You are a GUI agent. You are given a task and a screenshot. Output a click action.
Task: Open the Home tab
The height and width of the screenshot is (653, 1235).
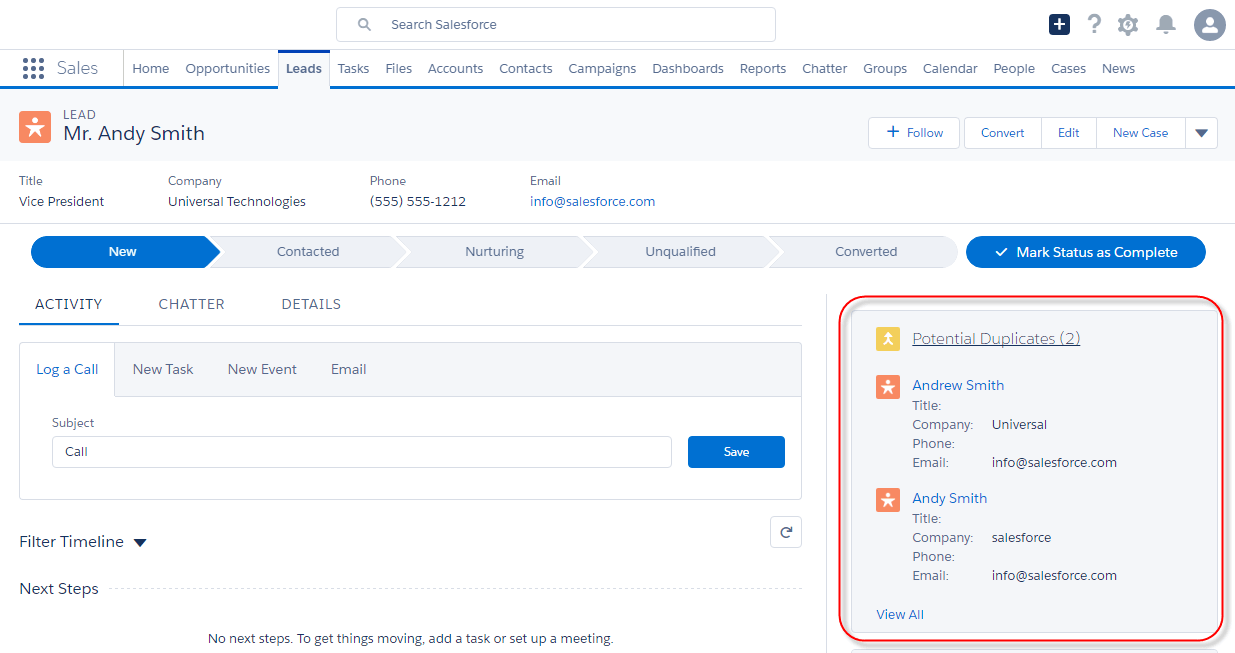click(x=151, y=68)
